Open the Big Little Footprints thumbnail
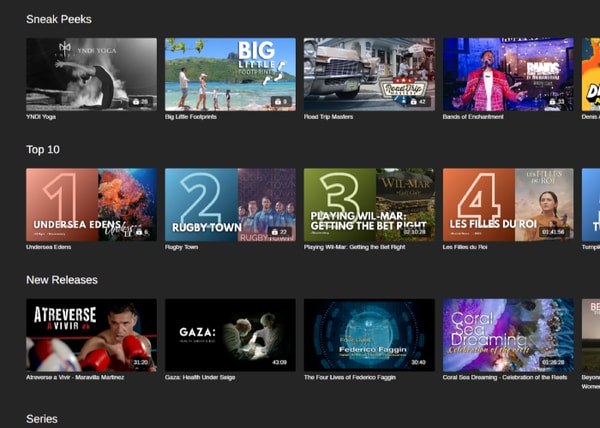The height and width of the screenshot is (428, 600). (x=230, y=74)
